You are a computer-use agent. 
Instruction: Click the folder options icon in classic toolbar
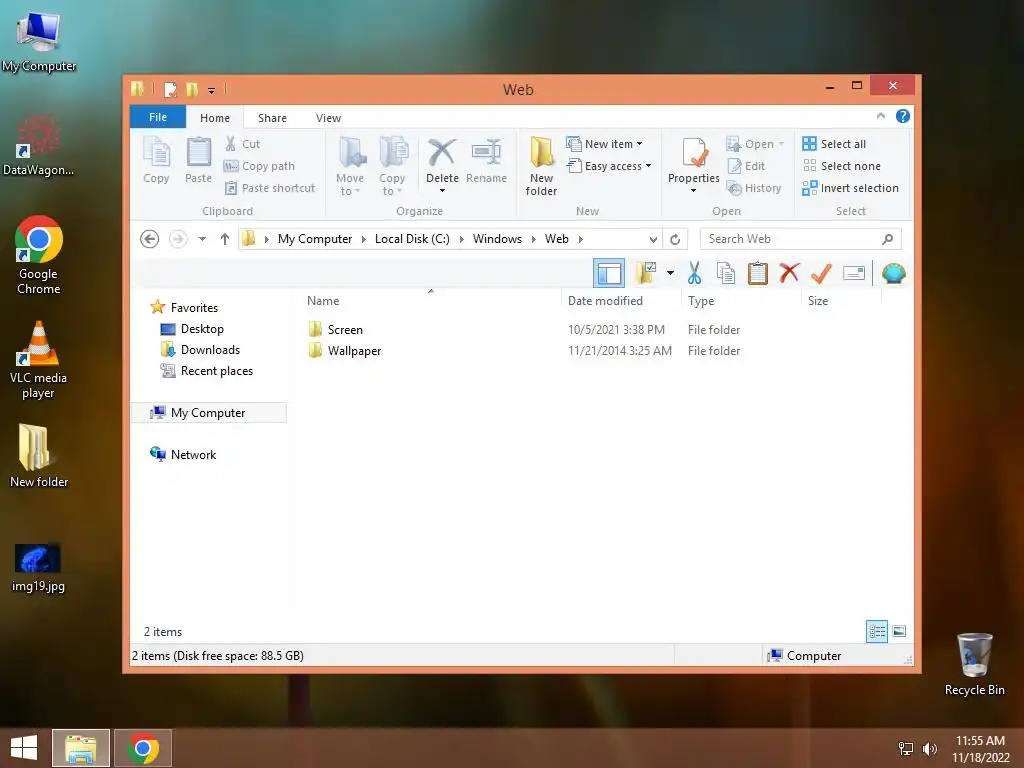click(x=645, y=273)
